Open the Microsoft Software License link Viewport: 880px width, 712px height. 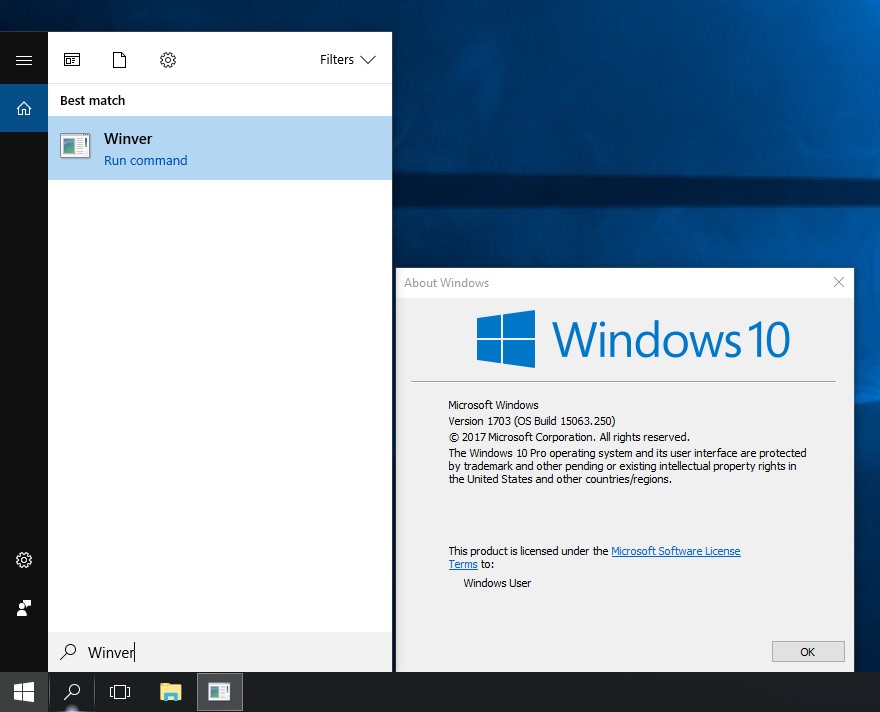pos(675,551)
